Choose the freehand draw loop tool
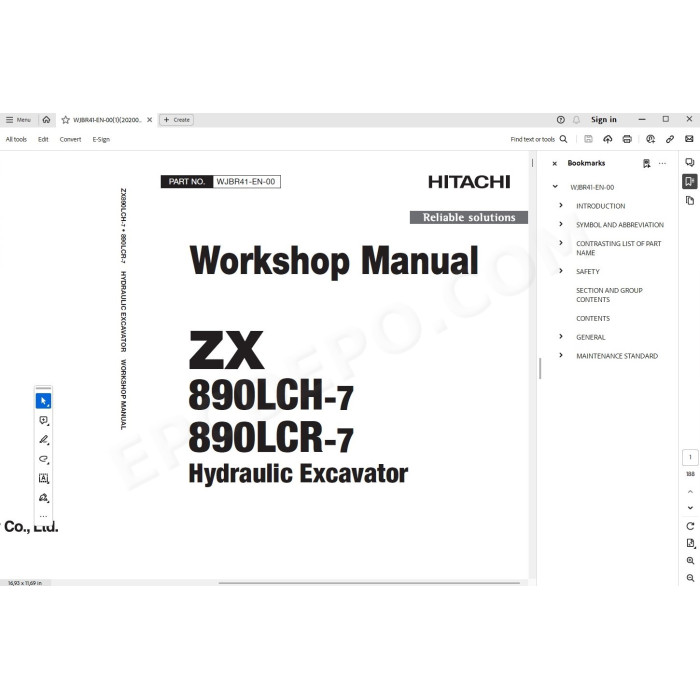This screenshot has width=700, height=700. [43, 459]
